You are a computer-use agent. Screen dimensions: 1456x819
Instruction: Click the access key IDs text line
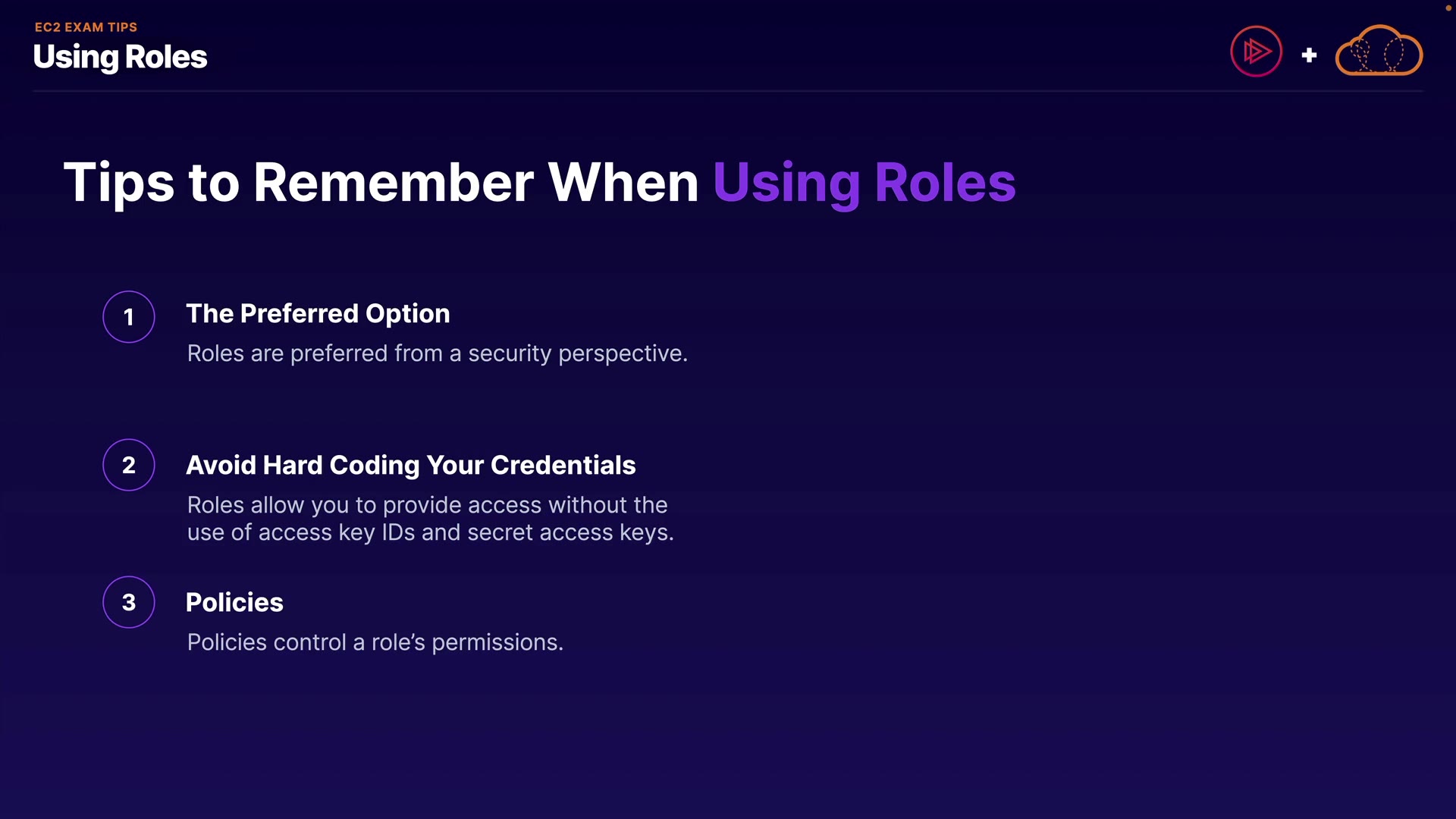point(430,532)
